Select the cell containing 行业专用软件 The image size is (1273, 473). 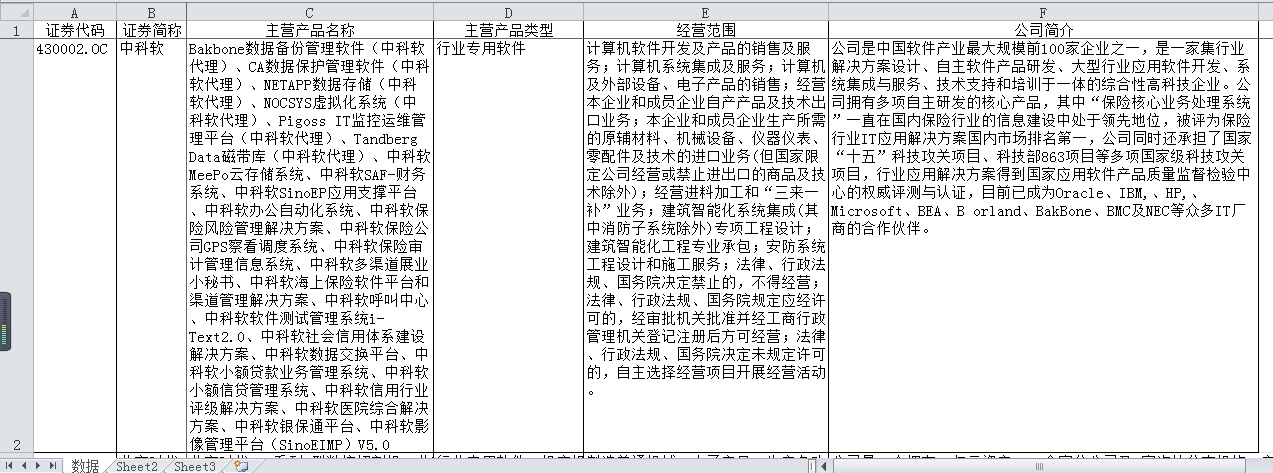(508, 246)
